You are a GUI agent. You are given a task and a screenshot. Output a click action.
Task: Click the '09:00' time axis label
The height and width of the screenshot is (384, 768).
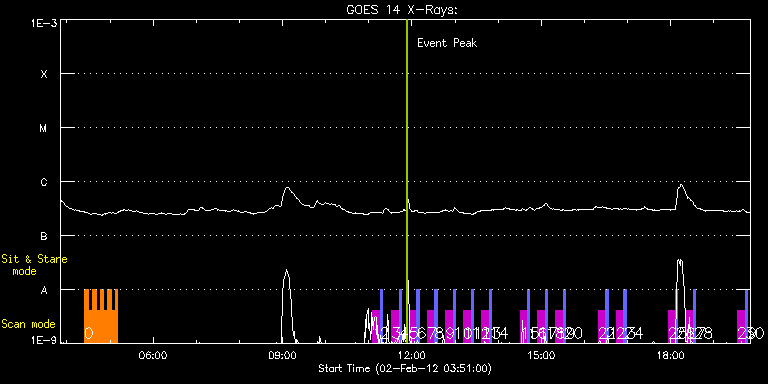point(283,356)
